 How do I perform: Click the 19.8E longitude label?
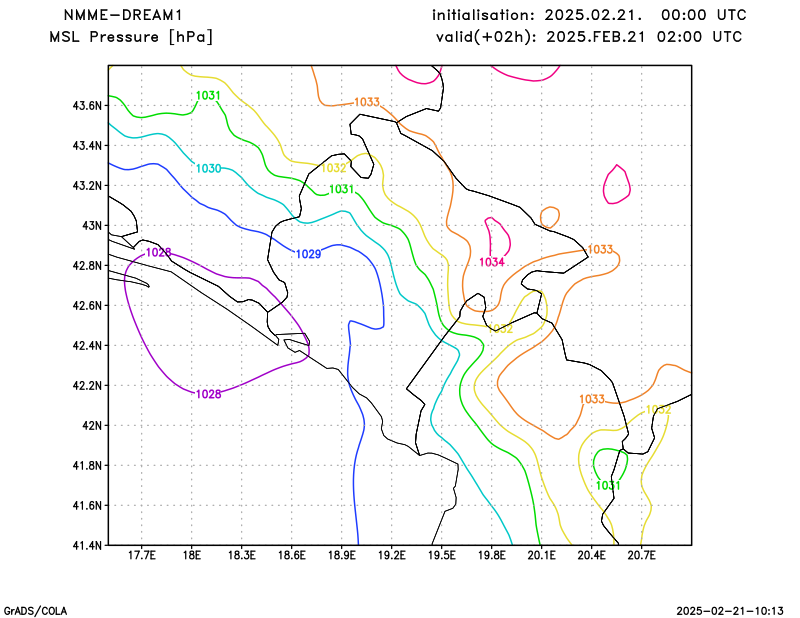point(492,555)
